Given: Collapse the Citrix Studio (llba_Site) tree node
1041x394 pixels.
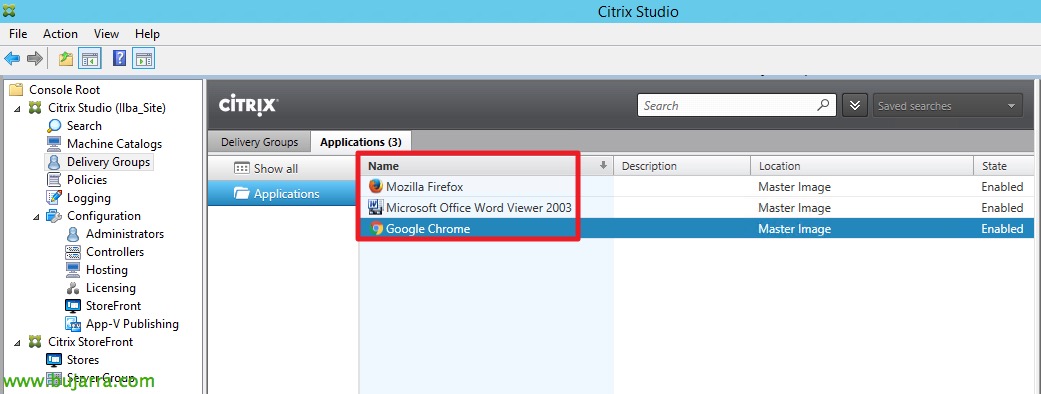Looking at the screenshot, I should 17,108.
